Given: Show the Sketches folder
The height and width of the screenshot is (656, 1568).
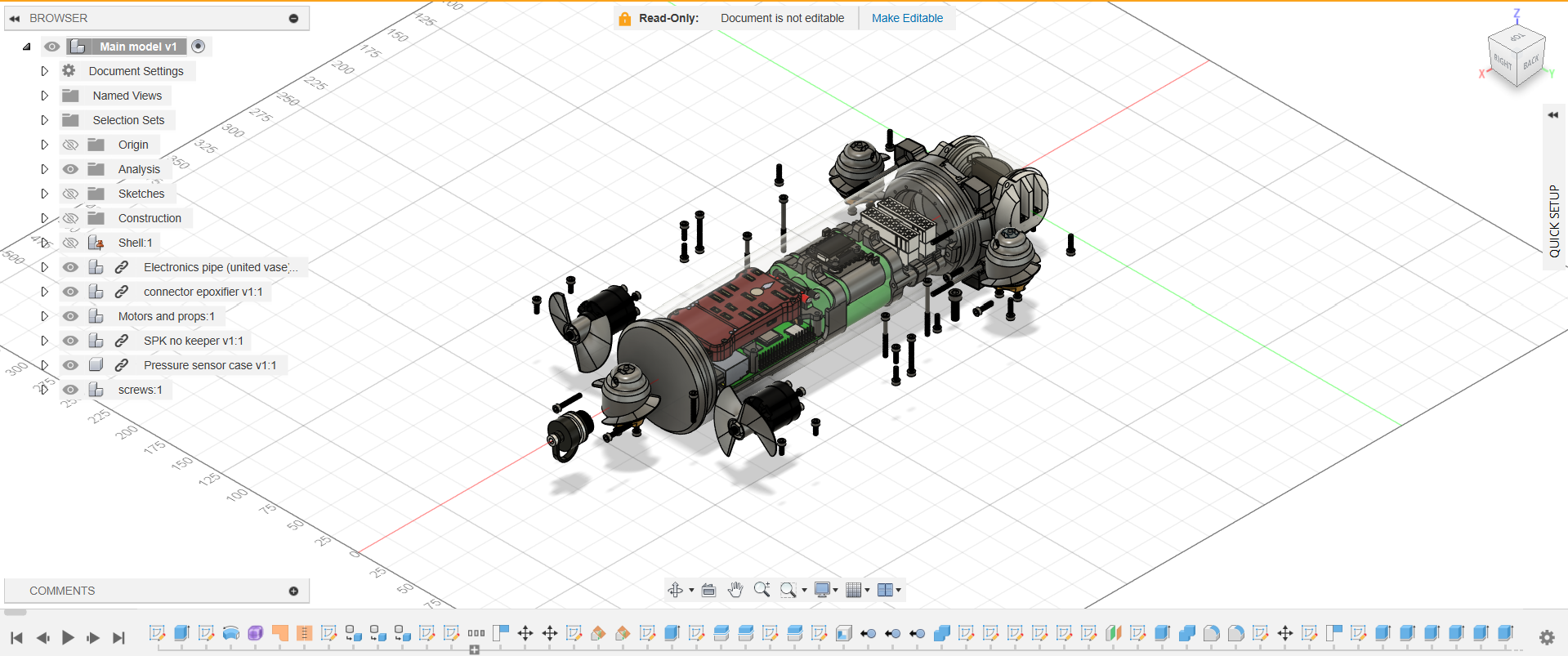Looking at the screenshot, I should click(71, 194).
